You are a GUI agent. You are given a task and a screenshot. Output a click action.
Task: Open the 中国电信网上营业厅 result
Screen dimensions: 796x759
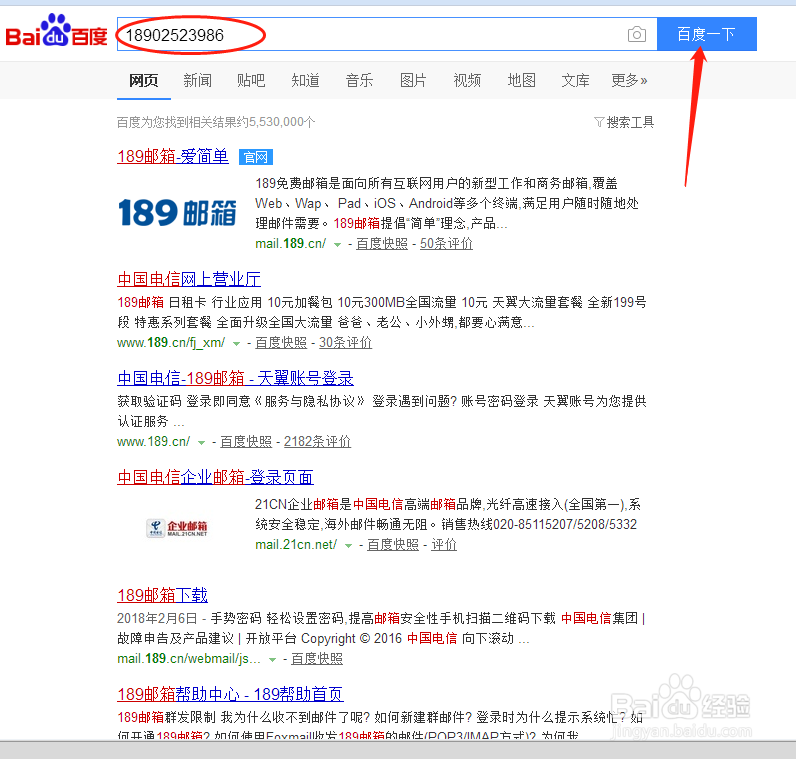tap(189, 279)
